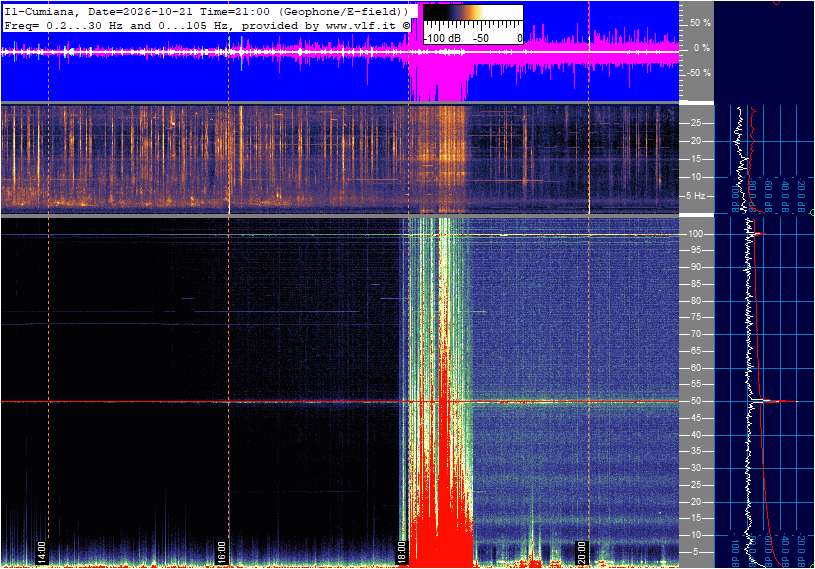Click the '65' frequency axis label

(x=695, y=351)
